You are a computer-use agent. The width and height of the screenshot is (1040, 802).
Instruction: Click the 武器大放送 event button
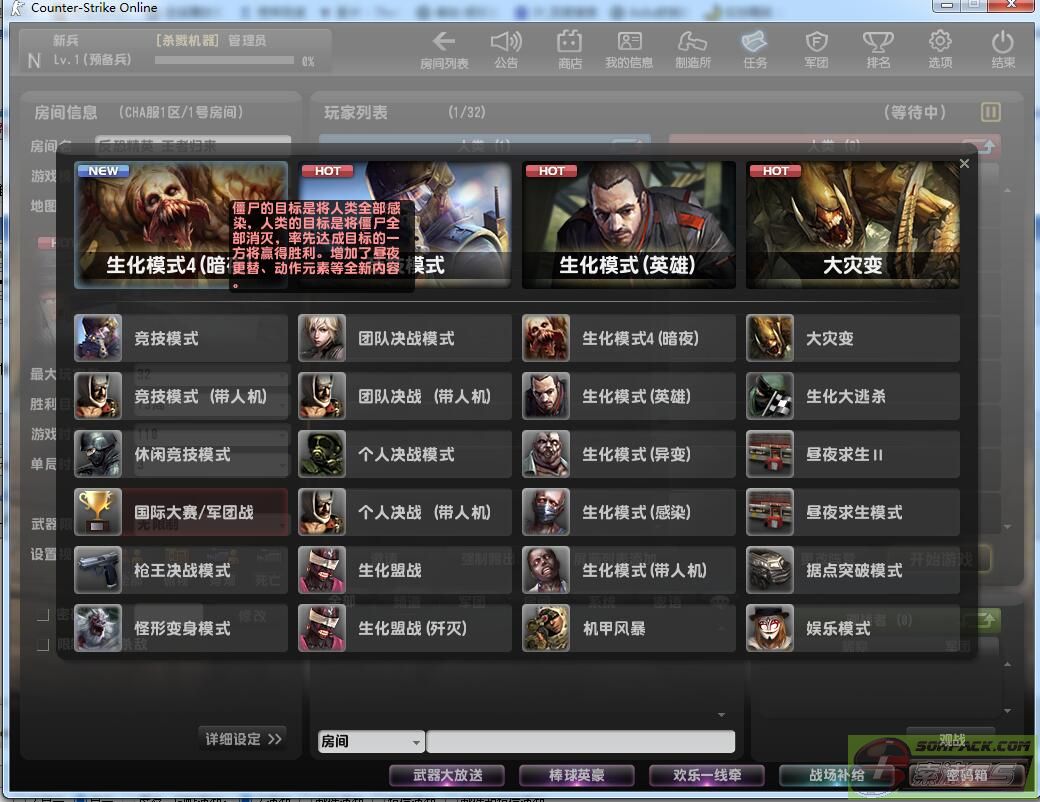(x=447, y=774)
